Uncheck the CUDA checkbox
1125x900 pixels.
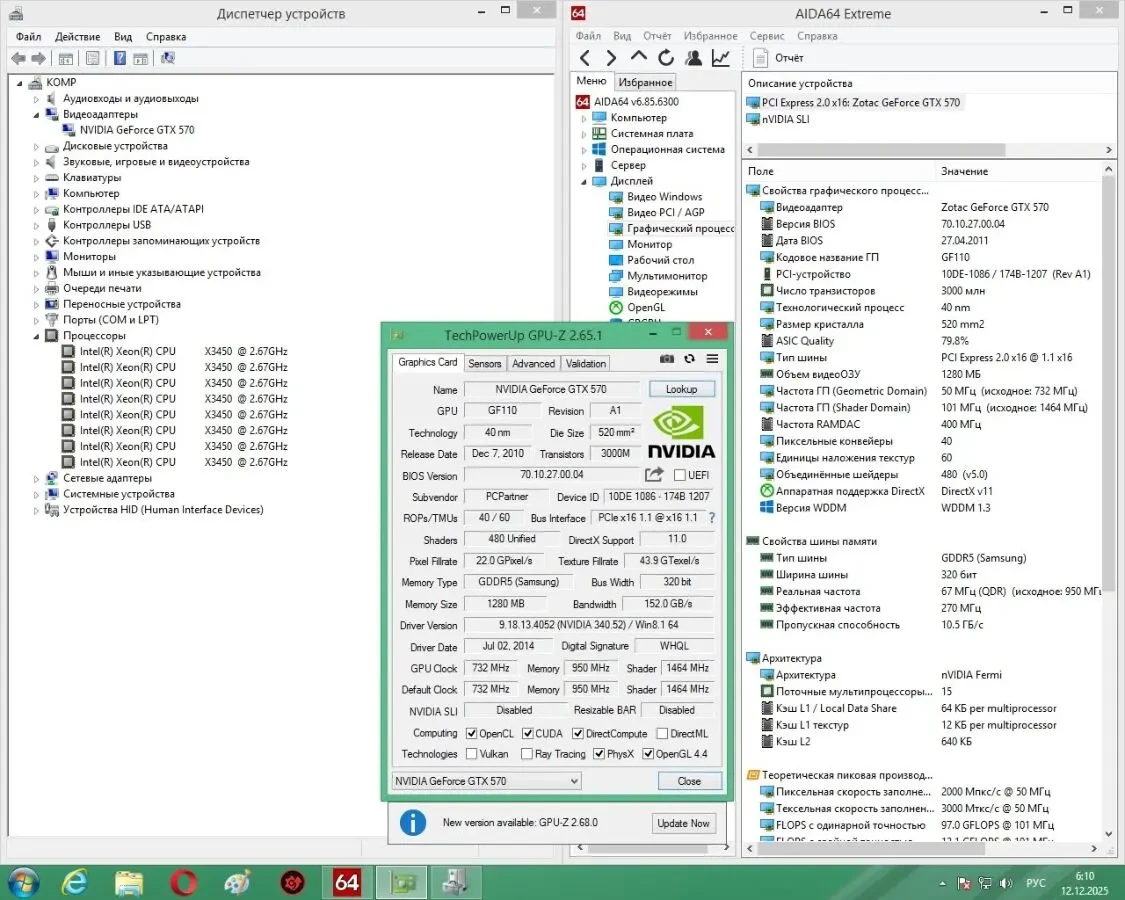pos(526,734)
